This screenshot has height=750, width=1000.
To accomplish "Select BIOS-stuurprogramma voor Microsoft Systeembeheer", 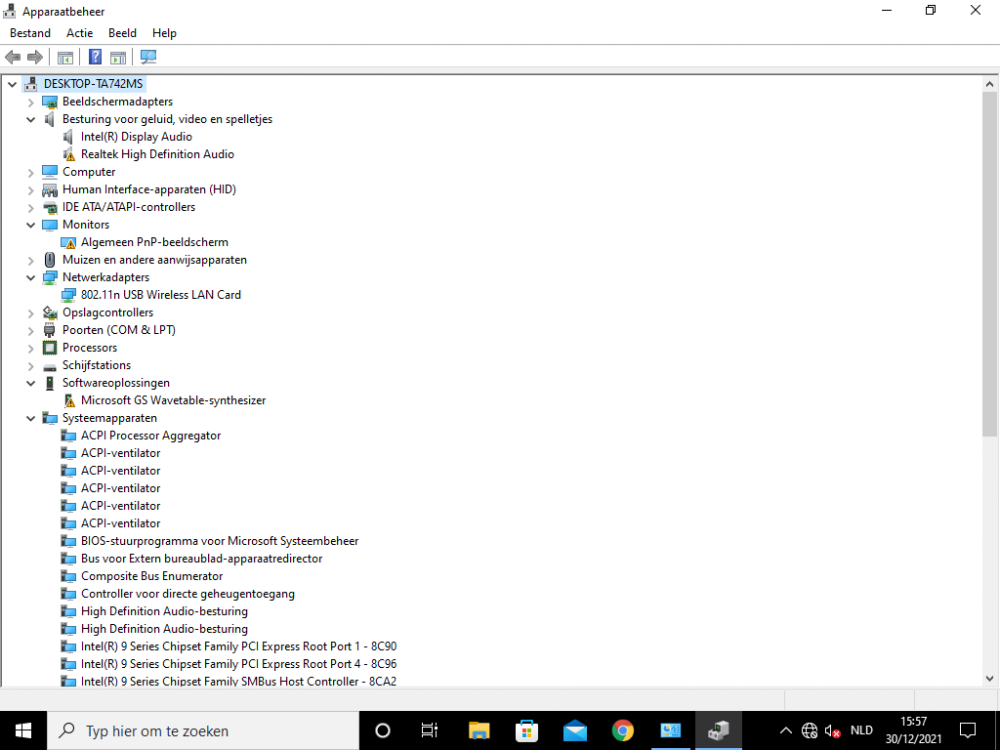I will tap(219, 541).
